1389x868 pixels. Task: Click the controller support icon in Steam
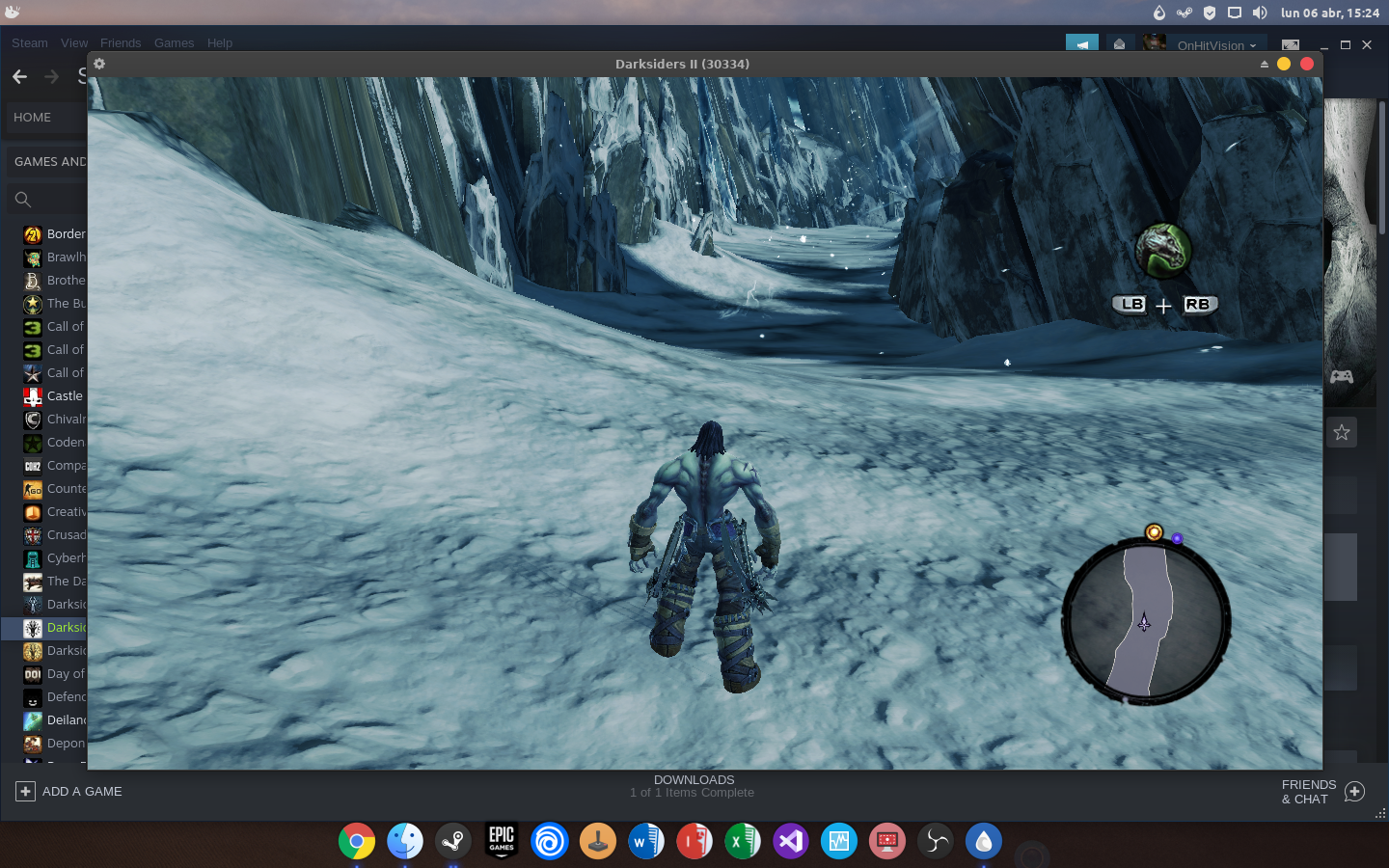pyautogui.click(x=1342, y=376)
